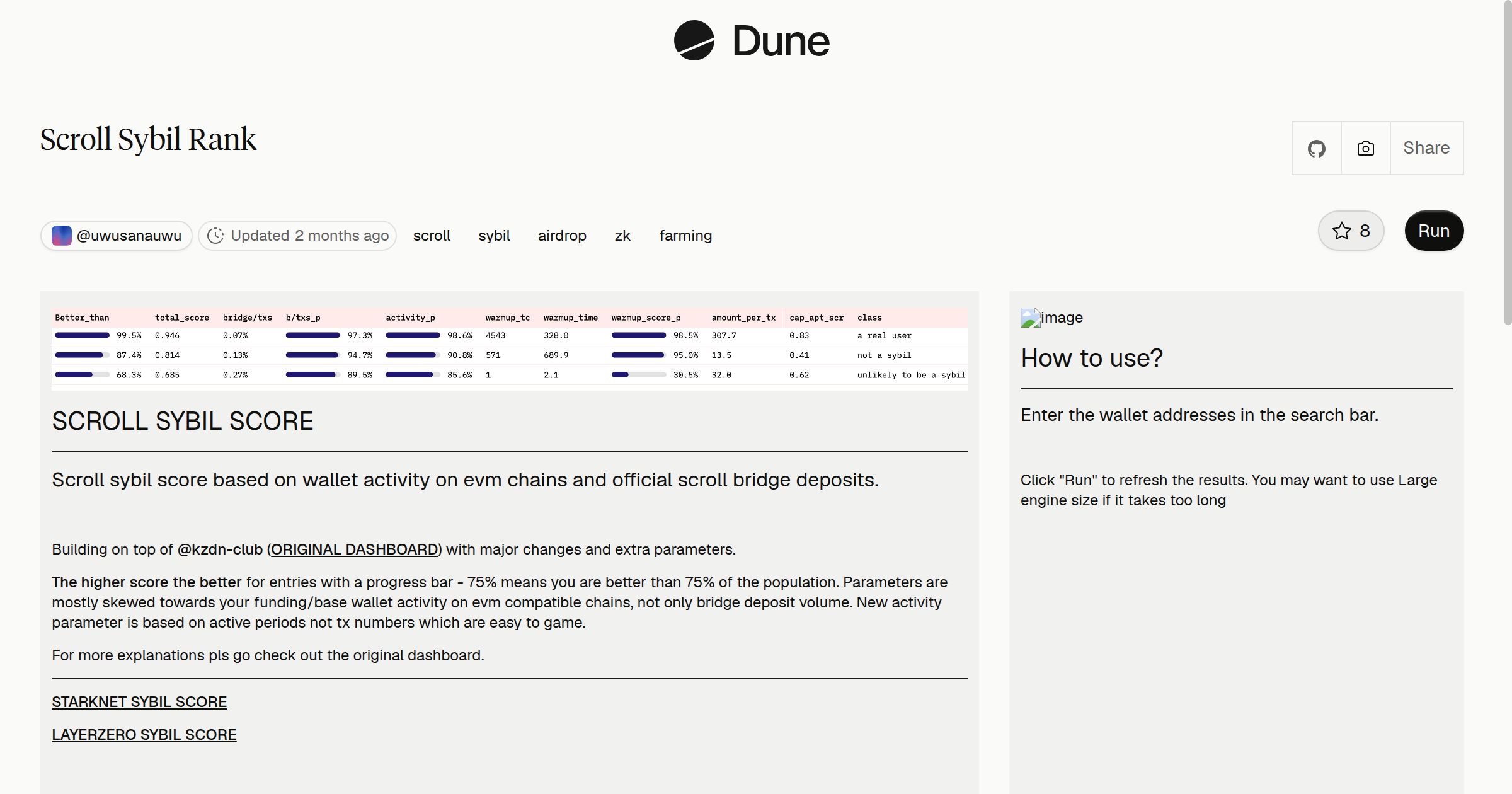Click the How to use? heading
Viewport: 1512px width, 794px height.
pos(1092,358)
